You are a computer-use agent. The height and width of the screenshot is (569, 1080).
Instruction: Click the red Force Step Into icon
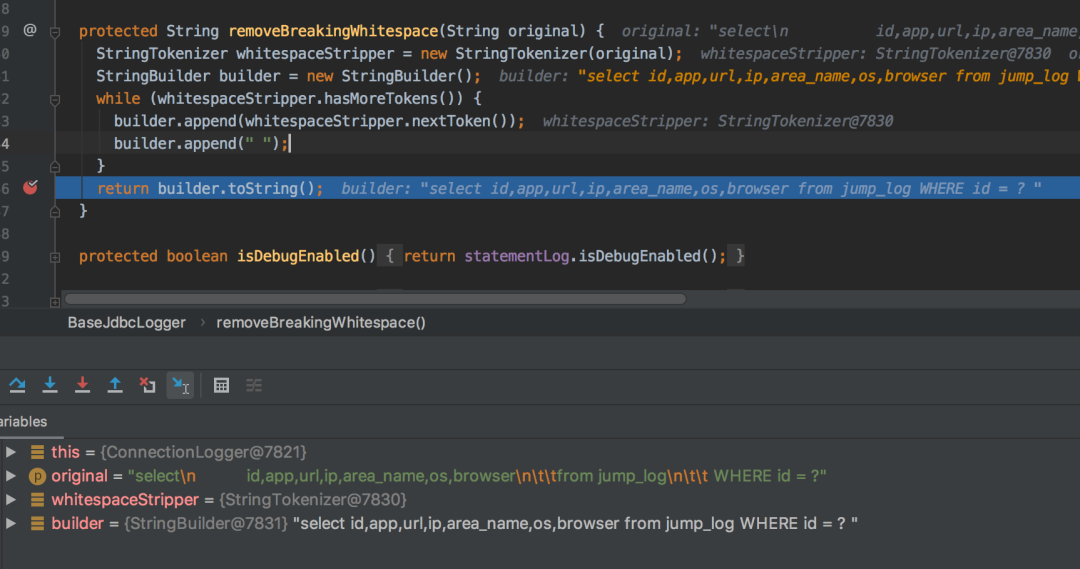pos(82,385)
